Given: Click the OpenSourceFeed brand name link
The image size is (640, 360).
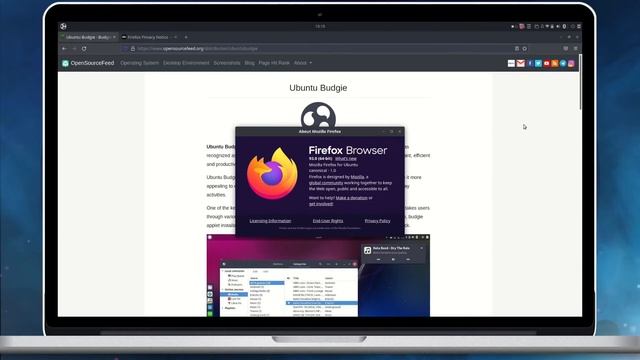Looking at the screenshot, I should click(92, 63).
